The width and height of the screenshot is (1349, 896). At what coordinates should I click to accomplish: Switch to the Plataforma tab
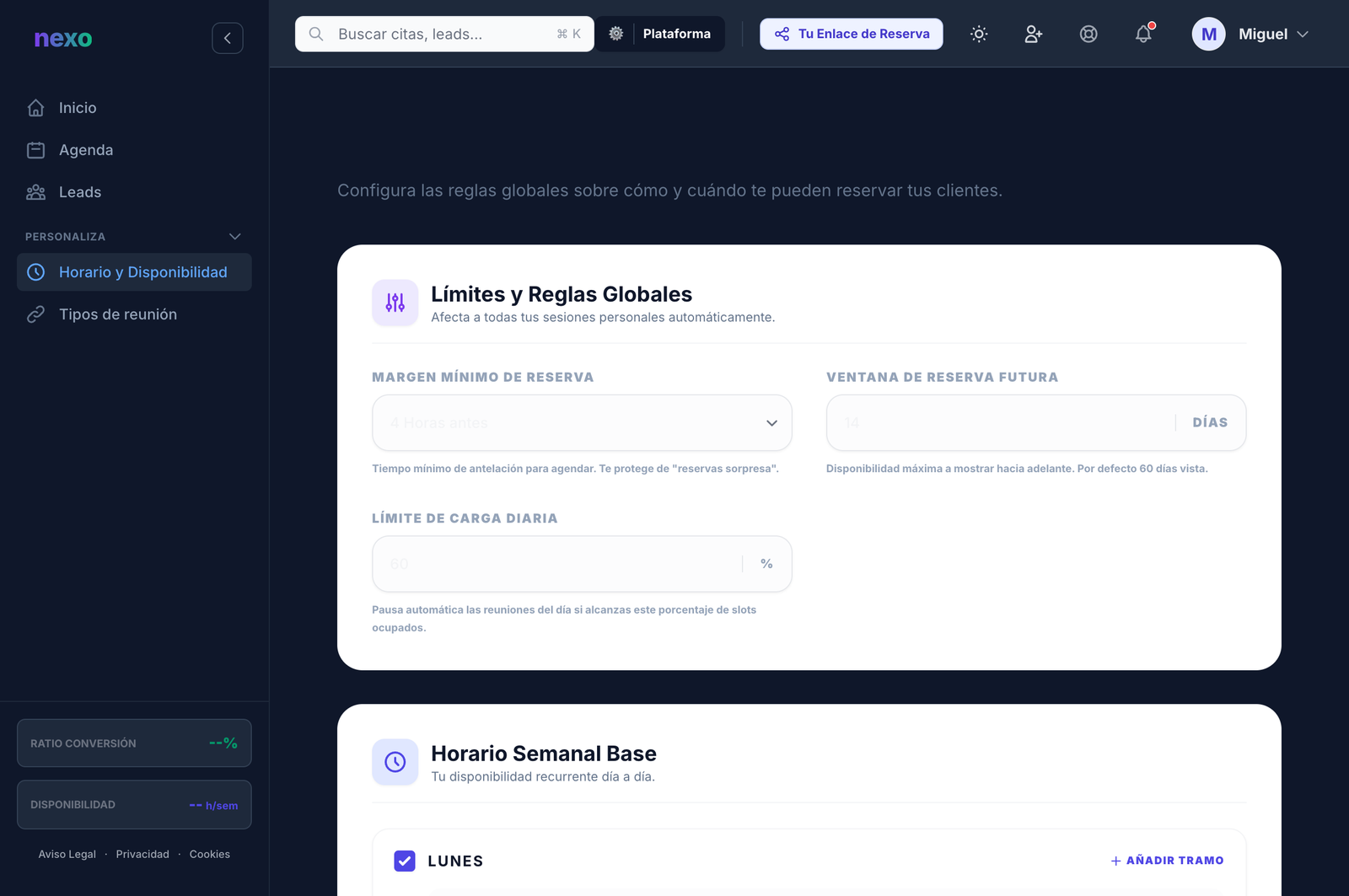click(677, 34)
